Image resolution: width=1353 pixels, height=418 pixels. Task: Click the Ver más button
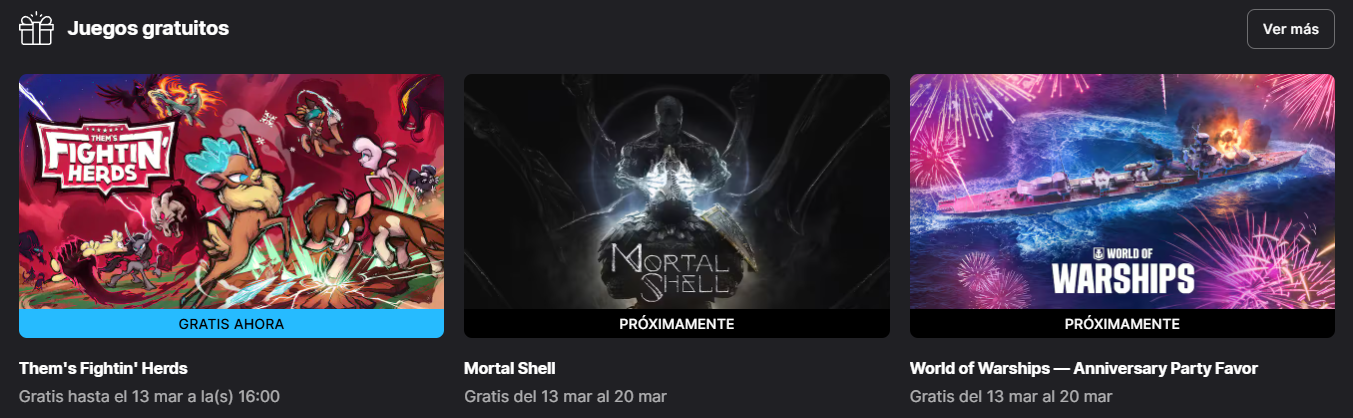point(1290,29)
